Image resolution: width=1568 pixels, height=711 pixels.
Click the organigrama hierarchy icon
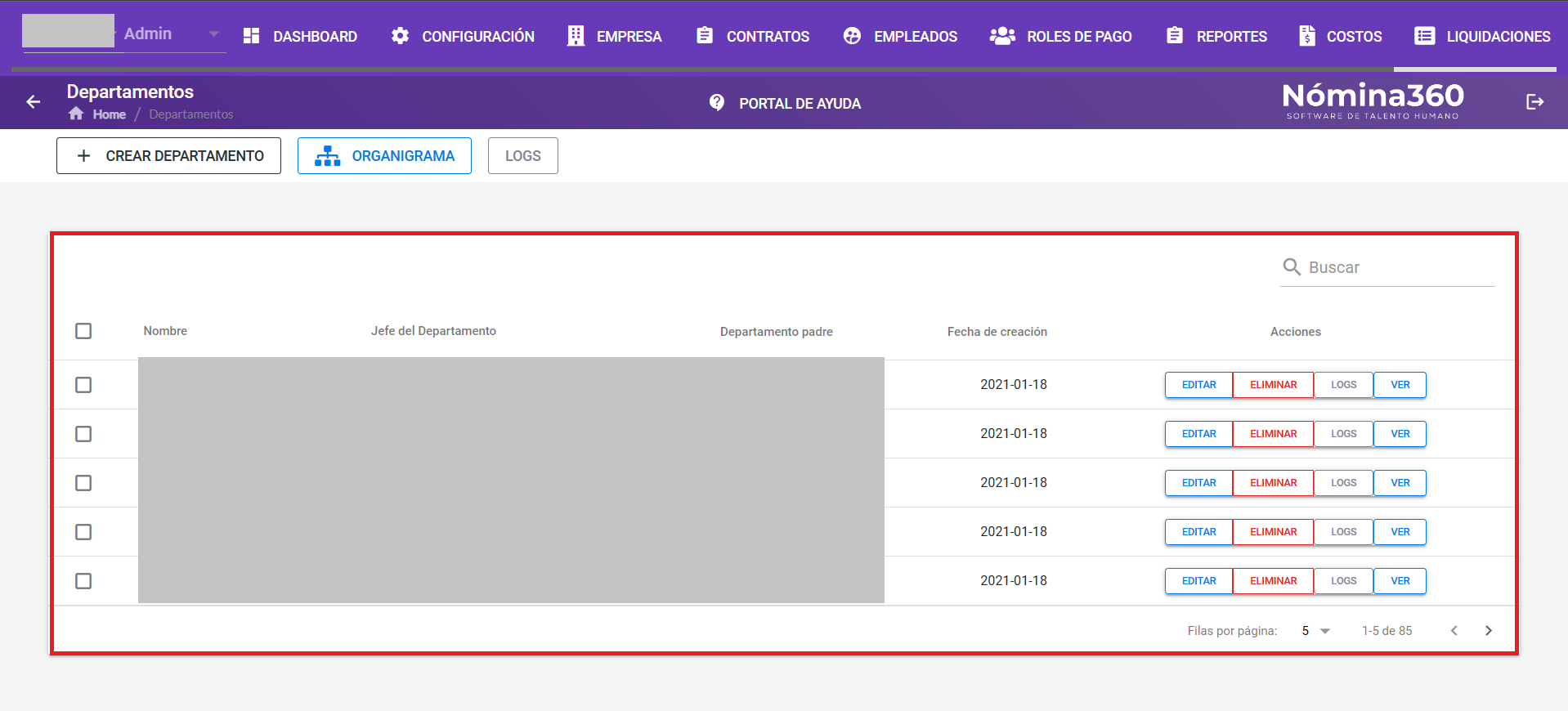click(x=327, y=156)
